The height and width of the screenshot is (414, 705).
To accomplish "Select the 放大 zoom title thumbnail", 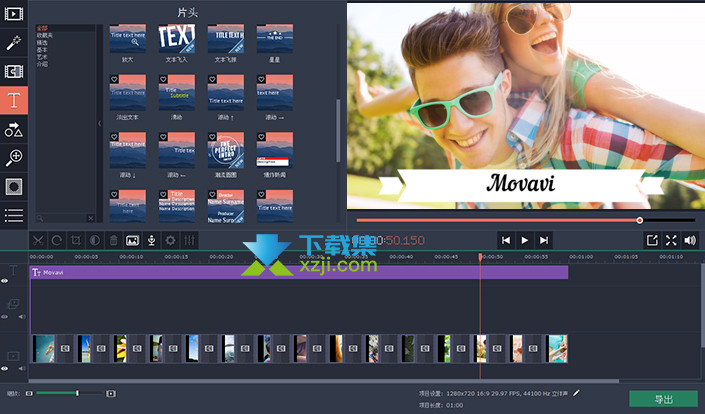I will pyautogui.click(x=128, y=39).
